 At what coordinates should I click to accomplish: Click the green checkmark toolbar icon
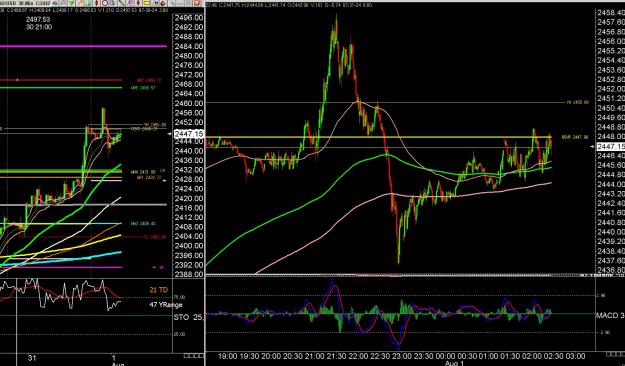point(72,3)
